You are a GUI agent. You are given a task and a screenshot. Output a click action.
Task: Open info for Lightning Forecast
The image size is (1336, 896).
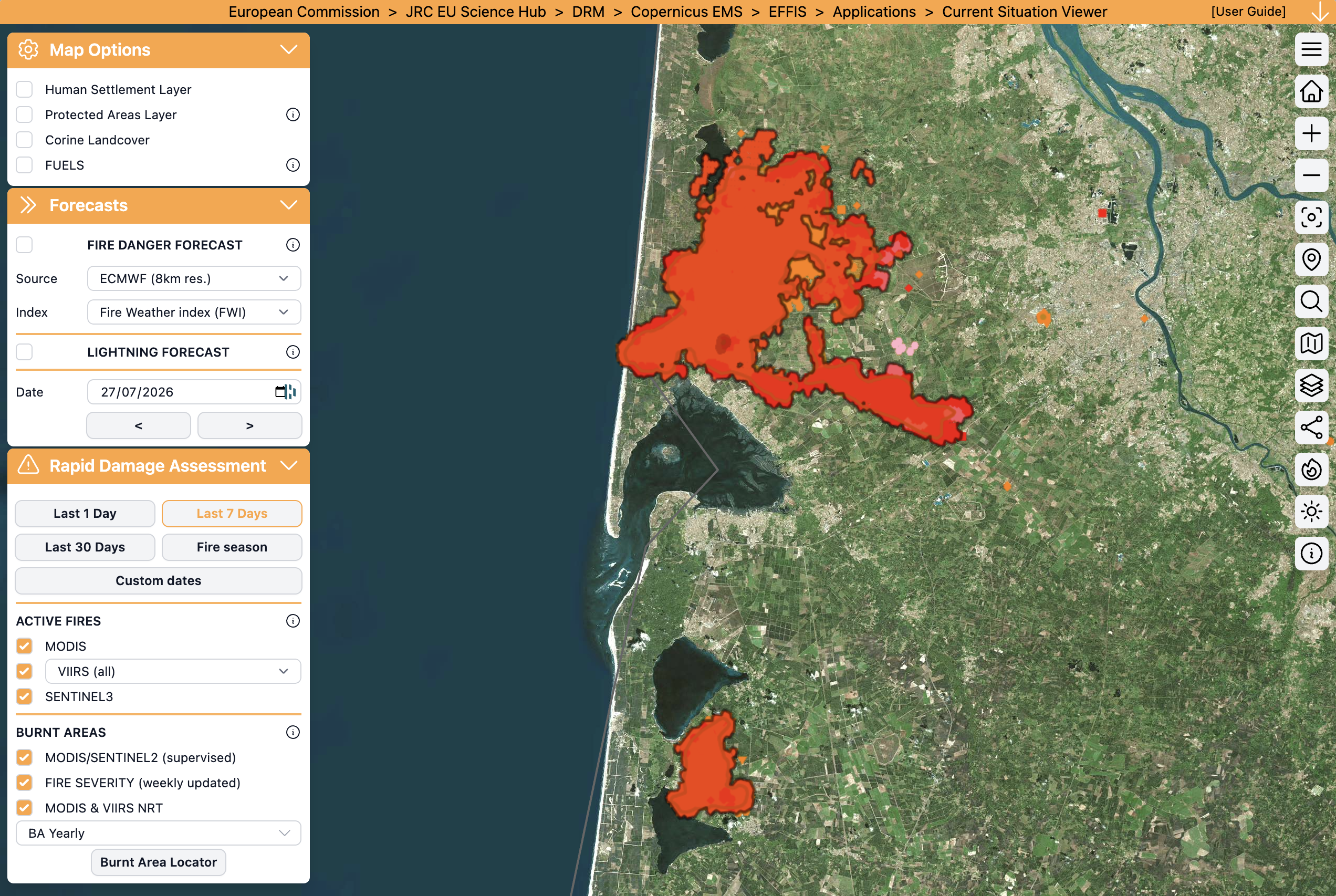pos(293,352)
